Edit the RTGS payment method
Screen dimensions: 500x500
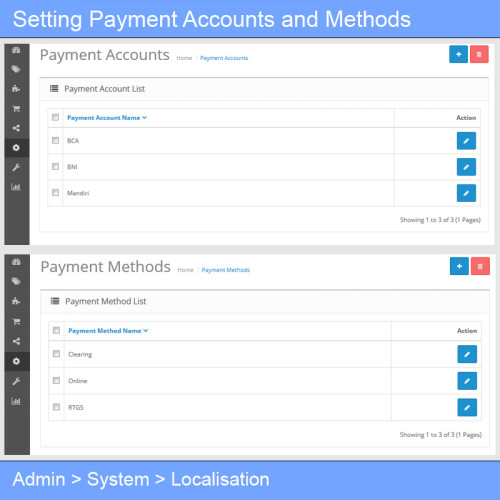pos(467,407)
